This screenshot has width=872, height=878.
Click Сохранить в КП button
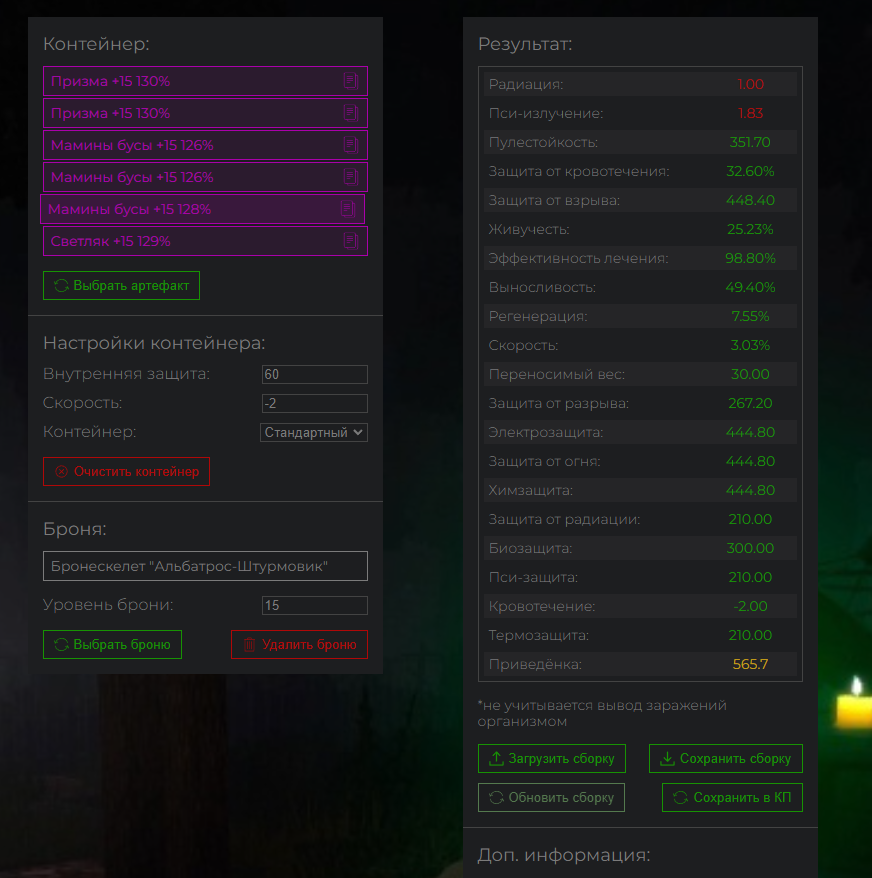click(x=732, y=797)
